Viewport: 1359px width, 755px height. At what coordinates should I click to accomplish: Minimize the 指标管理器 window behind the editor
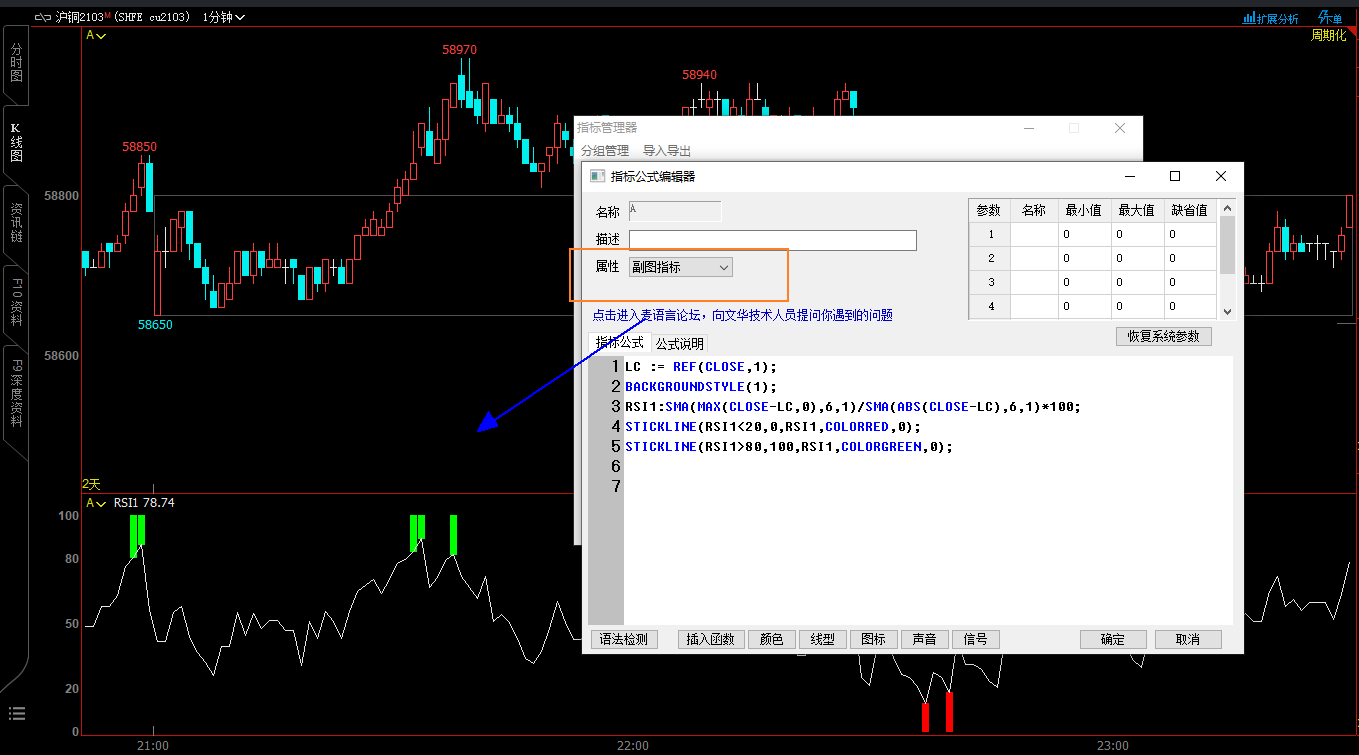[1028, 128]
